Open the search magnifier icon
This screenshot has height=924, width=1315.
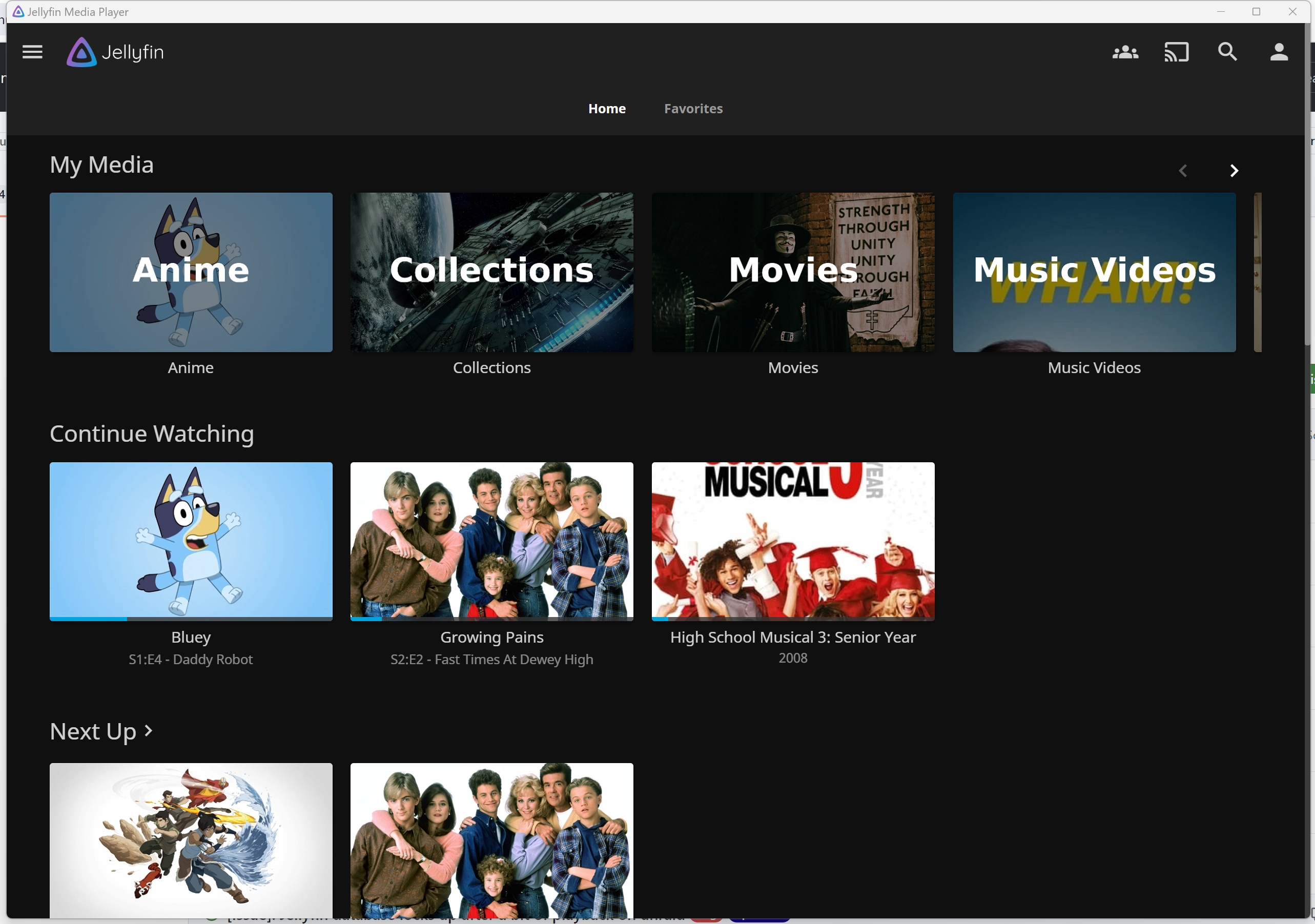(1227, 52)
